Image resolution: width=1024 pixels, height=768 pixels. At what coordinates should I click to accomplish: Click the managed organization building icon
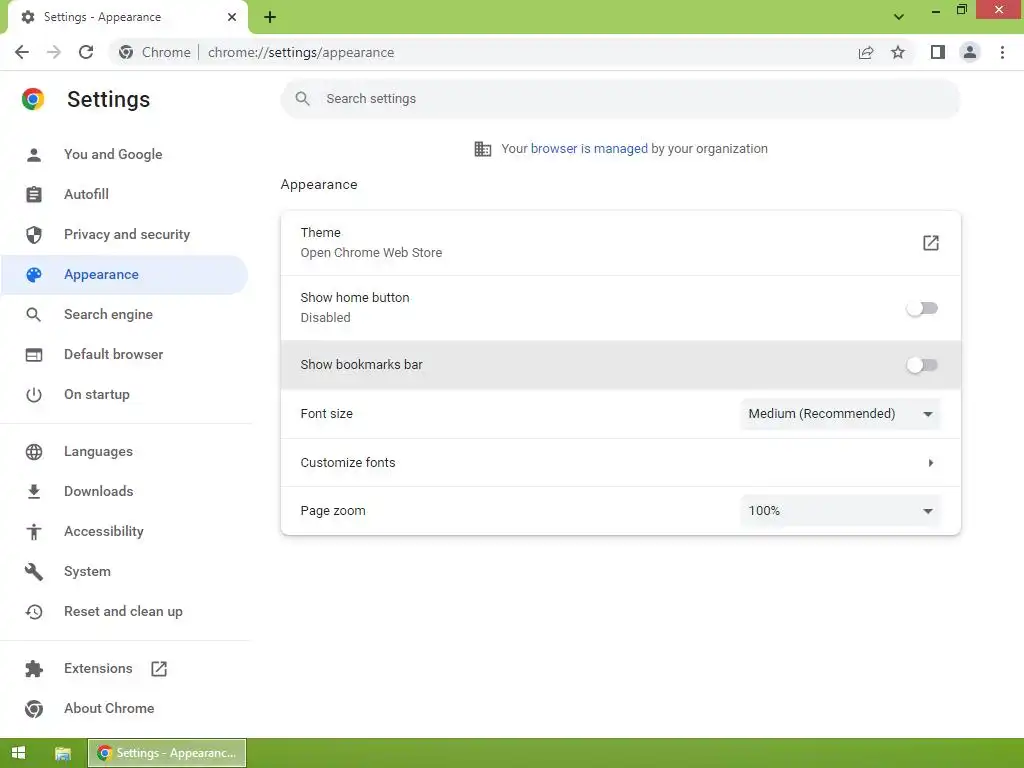[483, 149]
